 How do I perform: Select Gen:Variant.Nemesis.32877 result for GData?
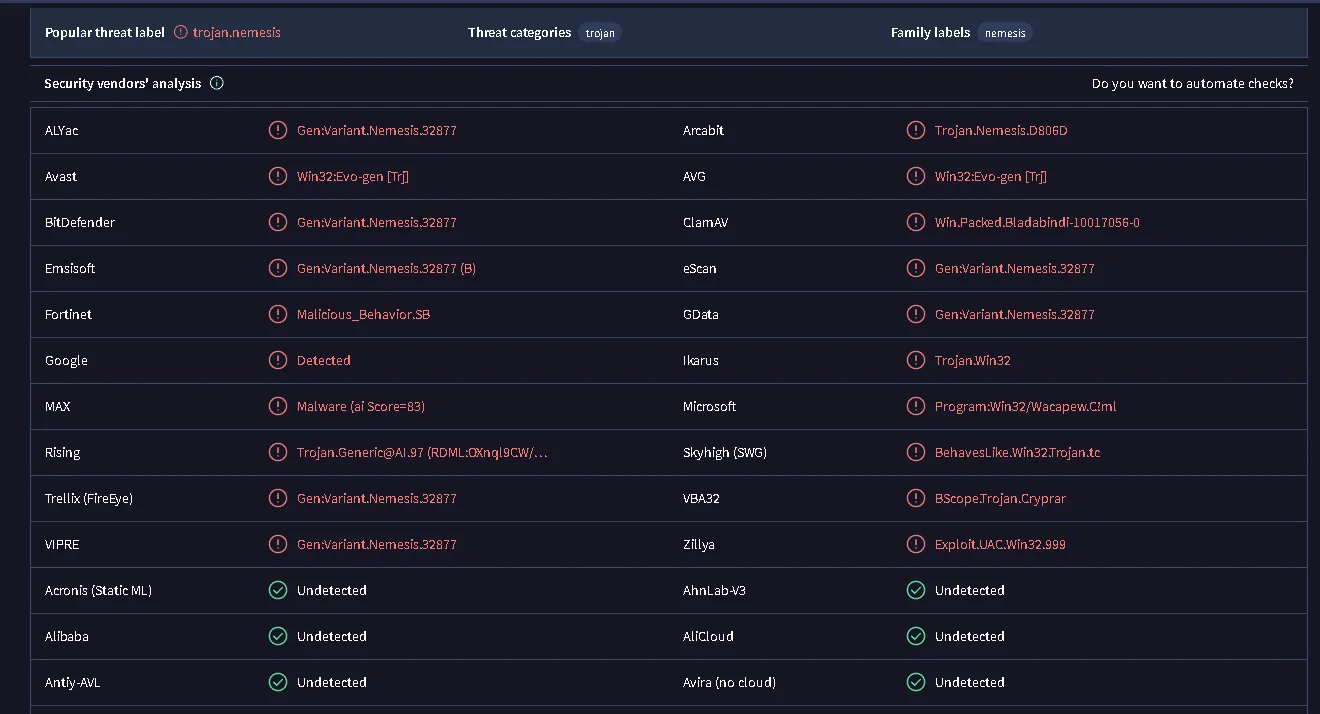pyautogui.click(x=1015, y=314)
